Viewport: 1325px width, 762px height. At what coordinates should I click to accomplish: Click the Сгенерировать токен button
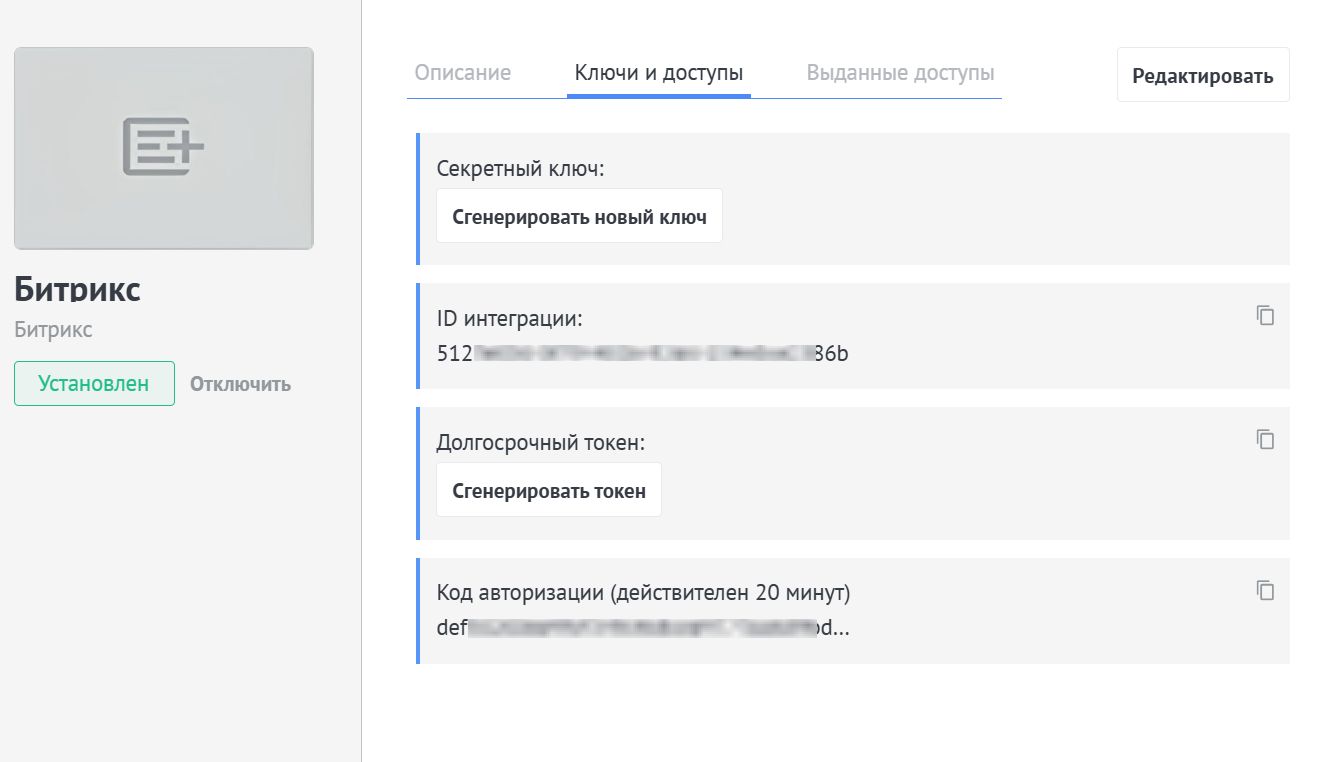click(548, 489)
